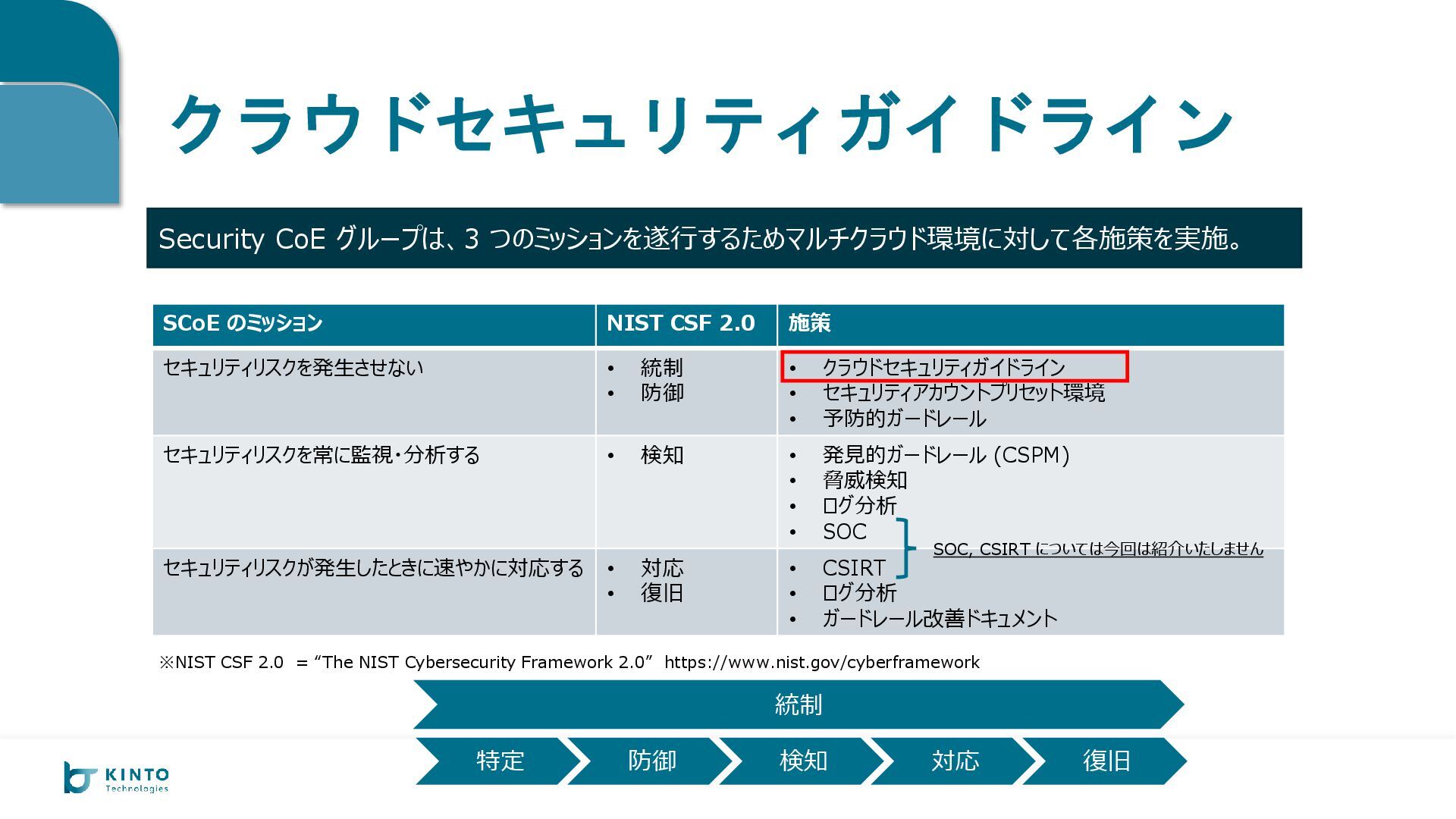Select the 特定 chevron arrow
This screenshot has height=819, width=1456.
pos(499,761)
